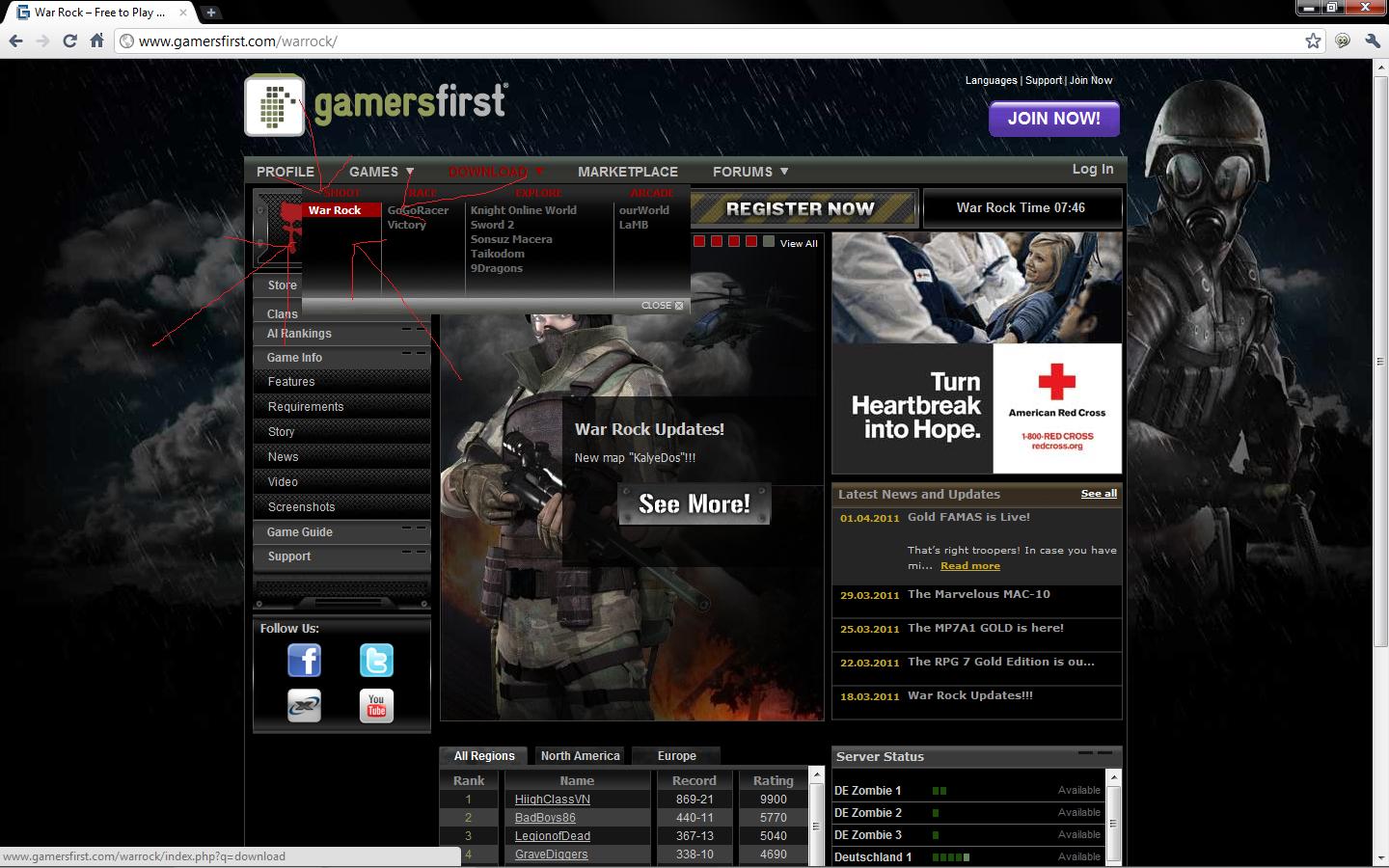Open the Xfire icon under Follow Us
This screenshot has width=1389, height=868.
point(304,706)
